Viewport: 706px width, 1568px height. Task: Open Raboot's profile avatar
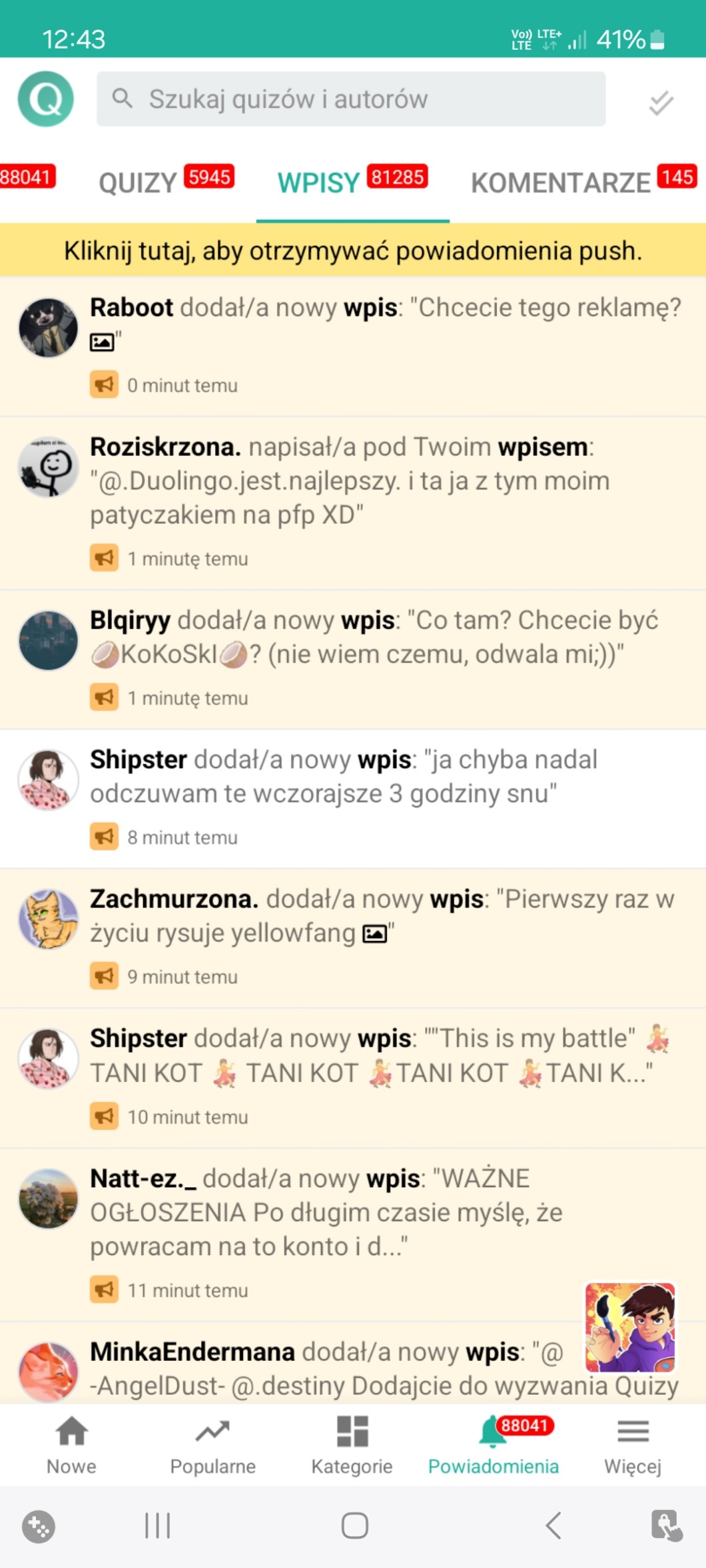[48, 328]
